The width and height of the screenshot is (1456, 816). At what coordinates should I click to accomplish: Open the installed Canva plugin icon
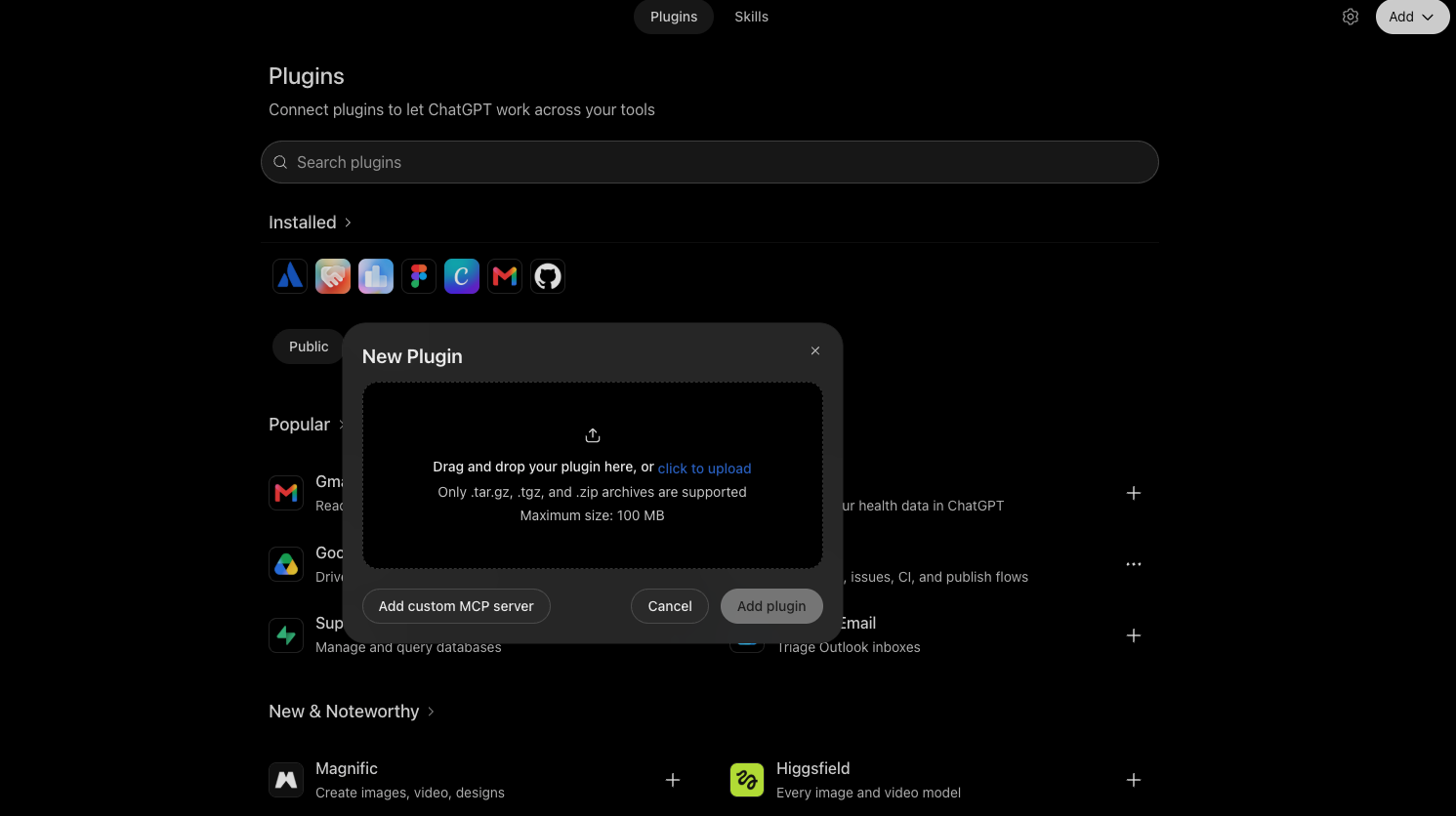tap(462, 276)
